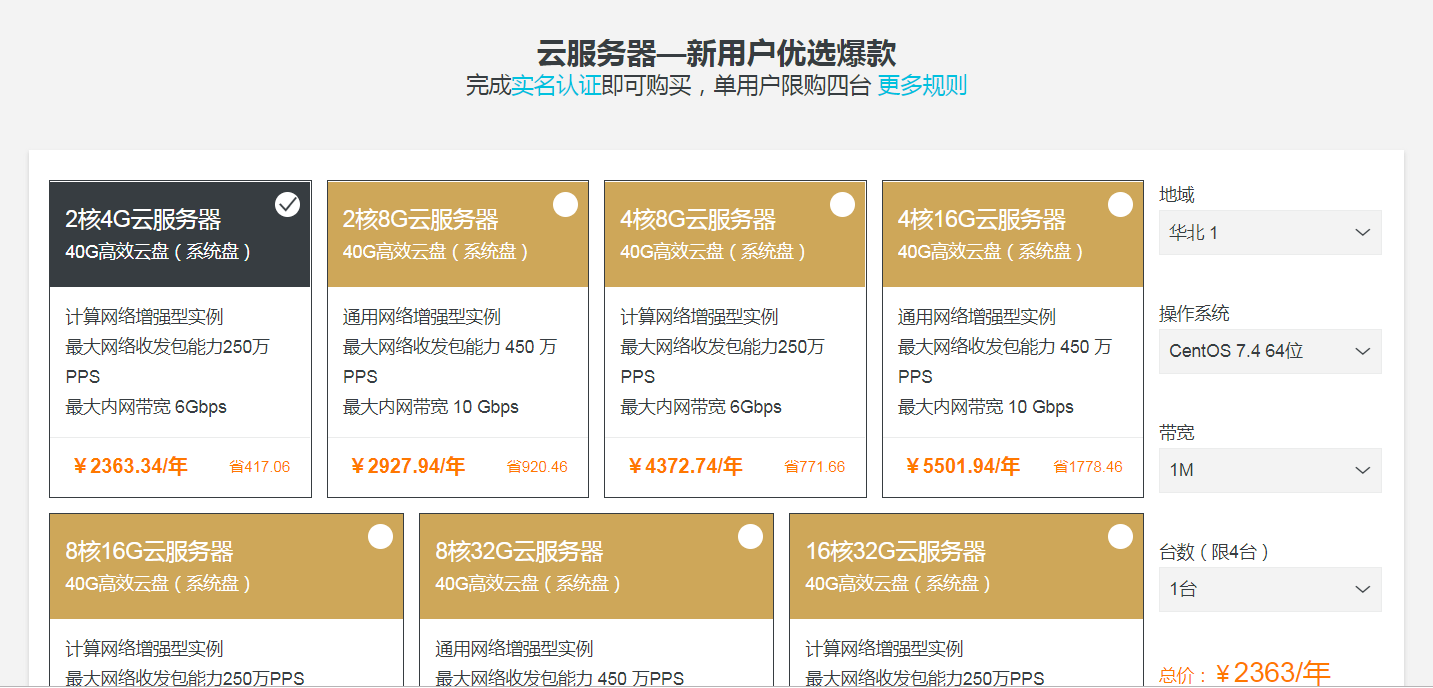Select the 4核8G云服务器 radio circle

(842, 205)
